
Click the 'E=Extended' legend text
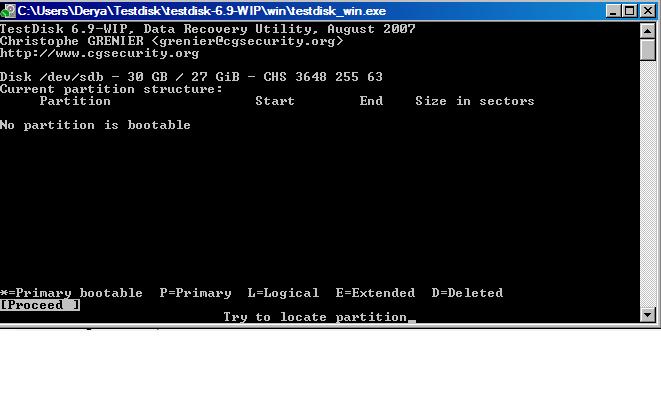(375, 293)
